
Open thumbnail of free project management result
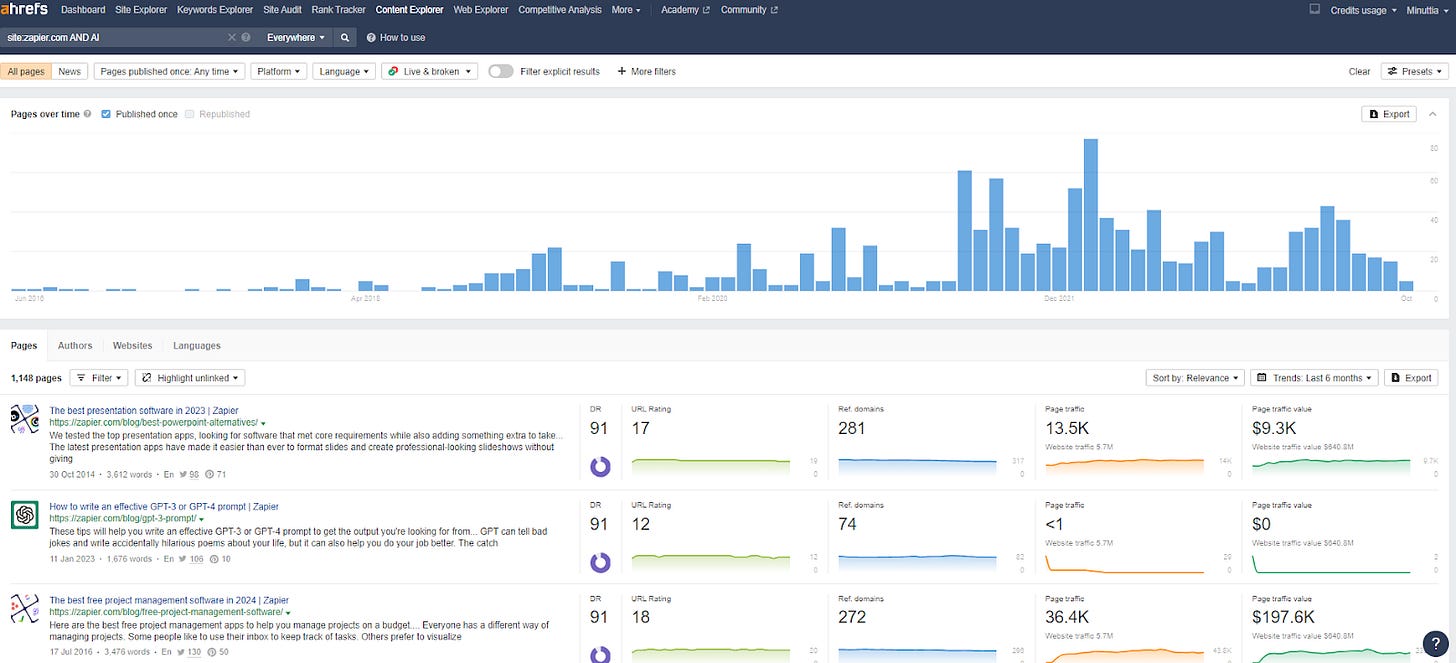point(25,608)
